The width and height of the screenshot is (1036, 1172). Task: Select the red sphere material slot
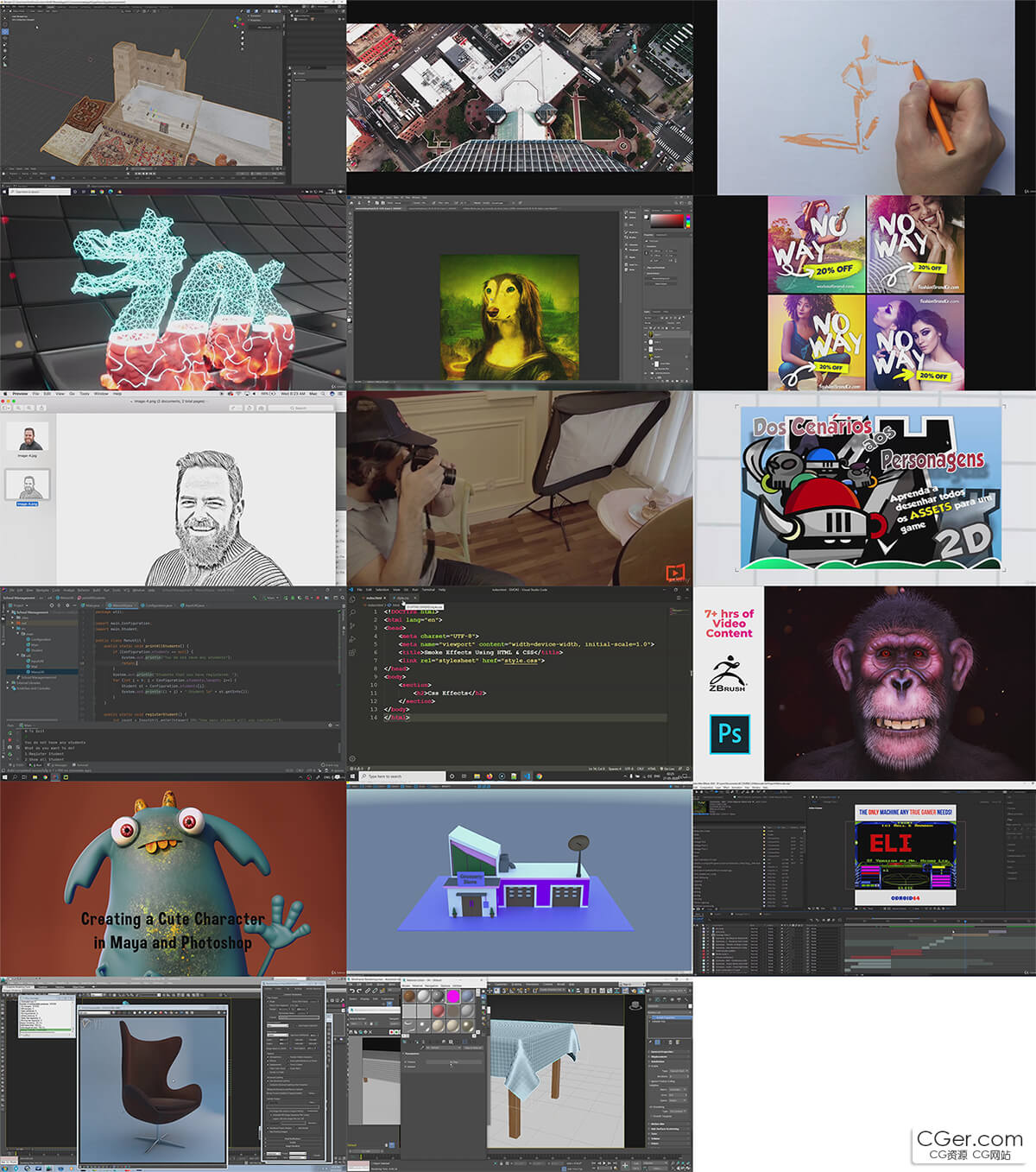pyautogui.click(x=439, y=1011)
